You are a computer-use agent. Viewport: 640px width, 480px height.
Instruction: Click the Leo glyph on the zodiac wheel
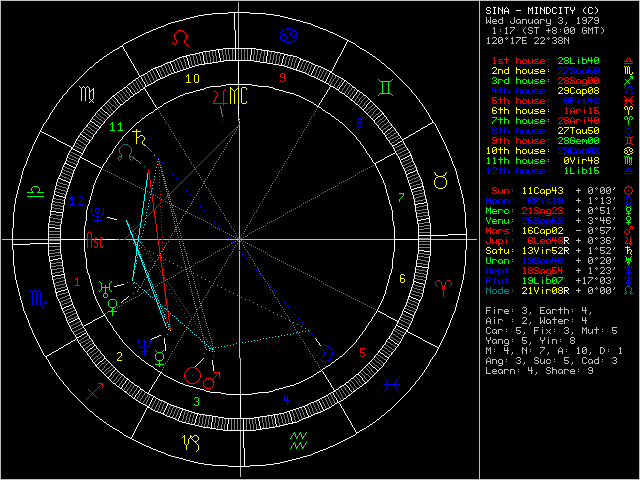(181, 38)
